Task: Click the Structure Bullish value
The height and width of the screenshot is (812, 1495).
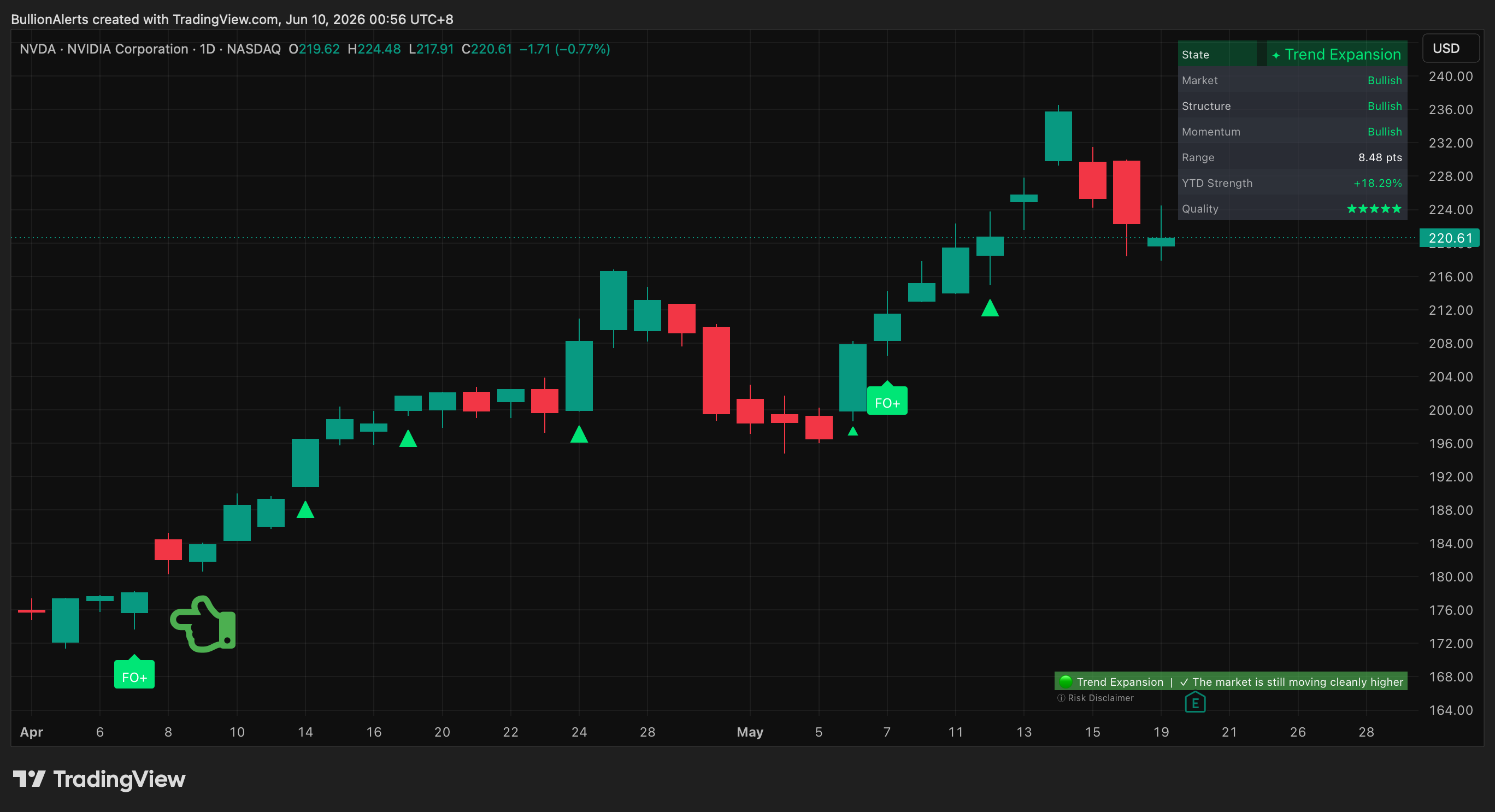Action: (1384, 105)
